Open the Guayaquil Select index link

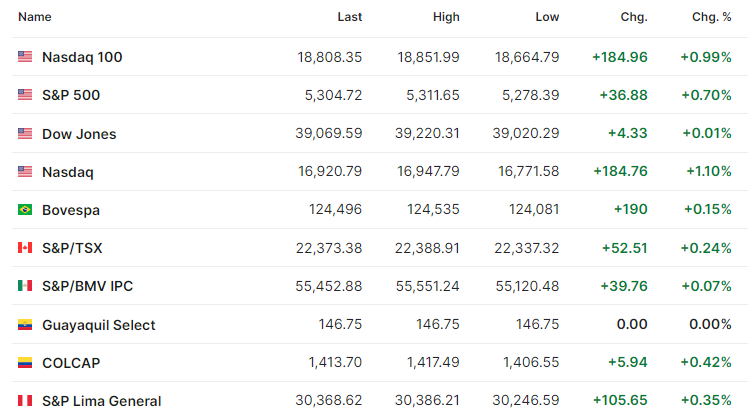[99, 325]
